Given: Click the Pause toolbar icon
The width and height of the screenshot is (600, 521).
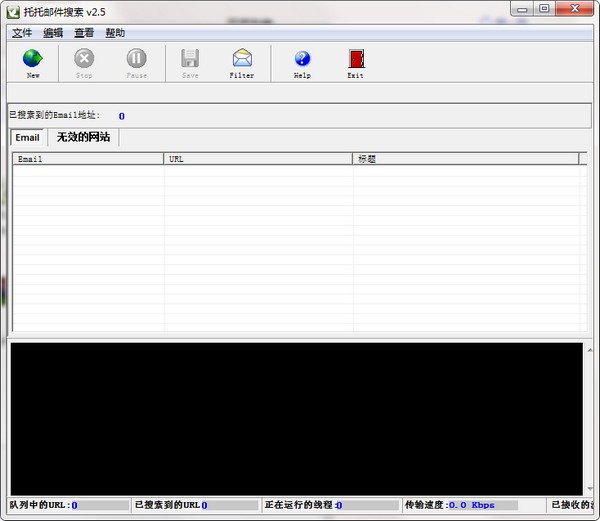Looking at the screenshot, I should [136, 59].
